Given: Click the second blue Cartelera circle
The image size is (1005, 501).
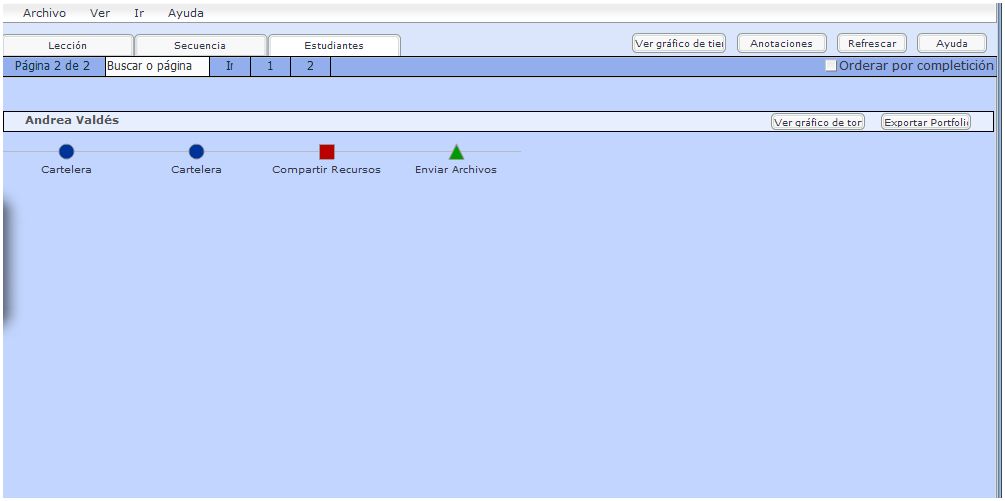Looking at the screenshot, I should pos(196,152).
